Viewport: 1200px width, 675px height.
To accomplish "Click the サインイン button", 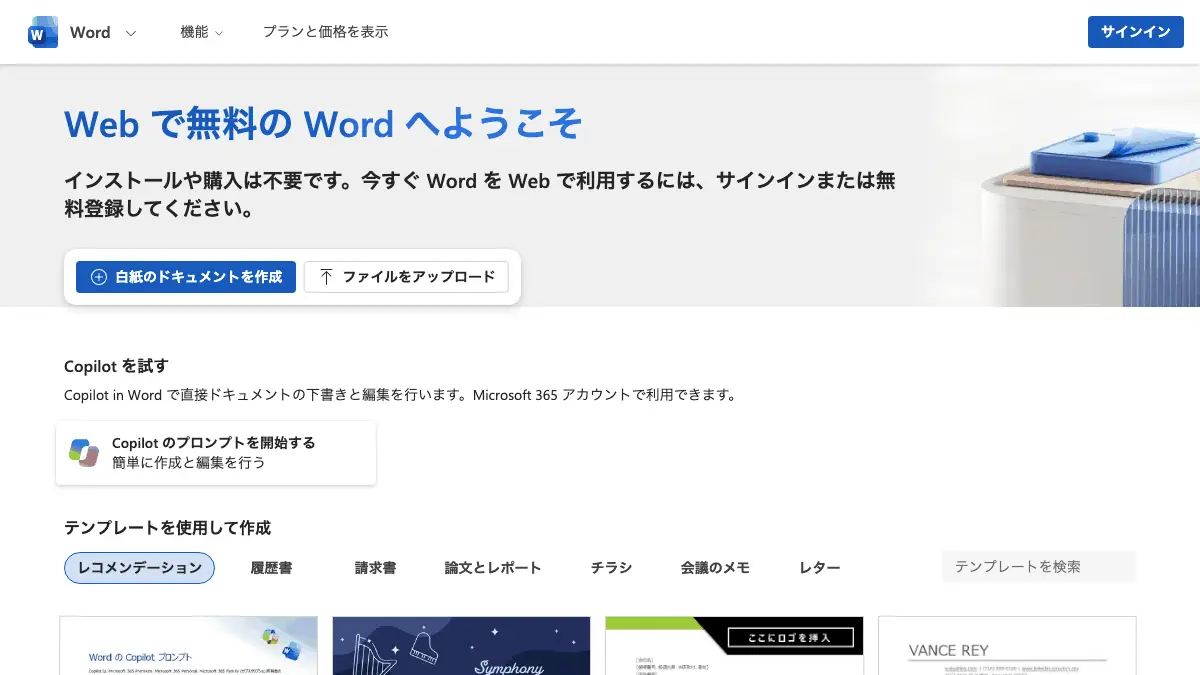I will click(1136, 32).
